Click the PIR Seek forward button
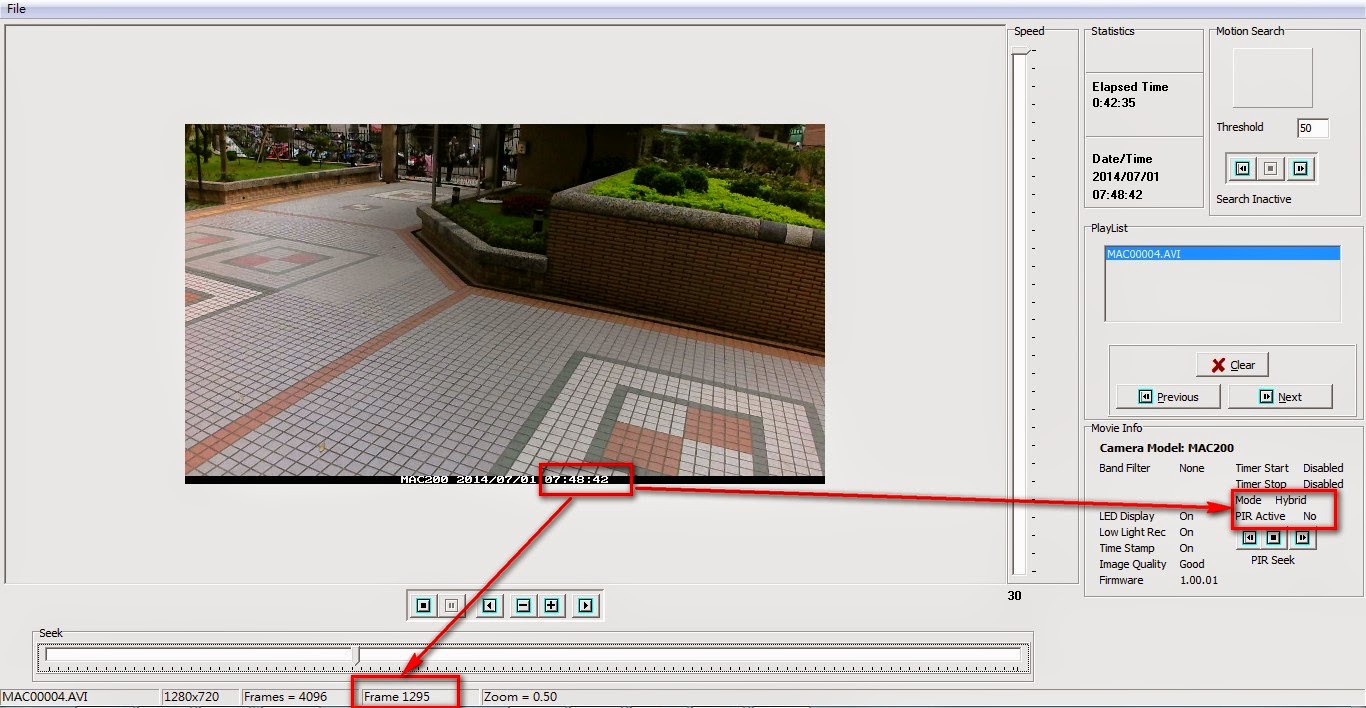 click(x=1303, y=537)
